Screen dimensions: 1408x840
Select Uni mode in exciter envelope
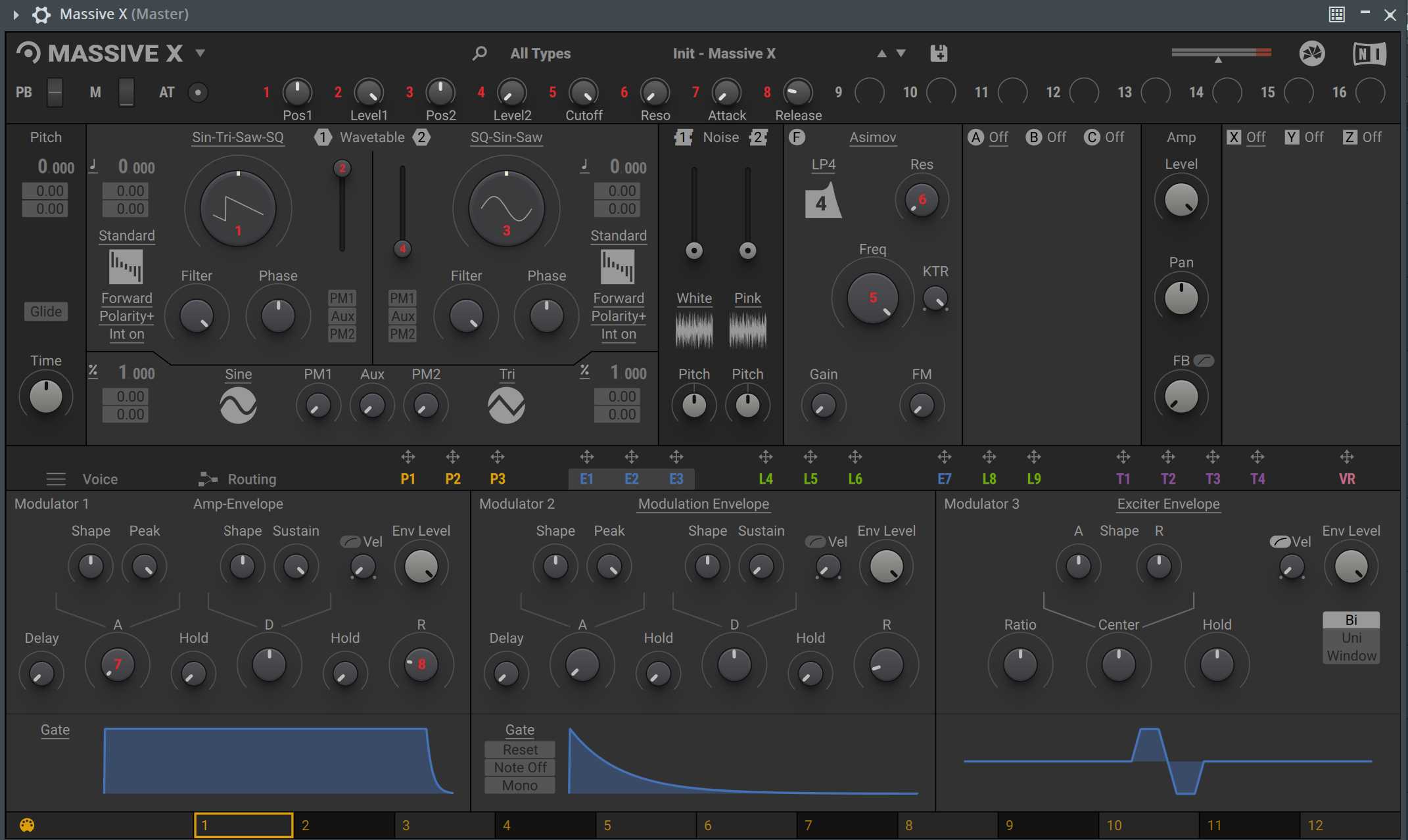(1351, 638)
